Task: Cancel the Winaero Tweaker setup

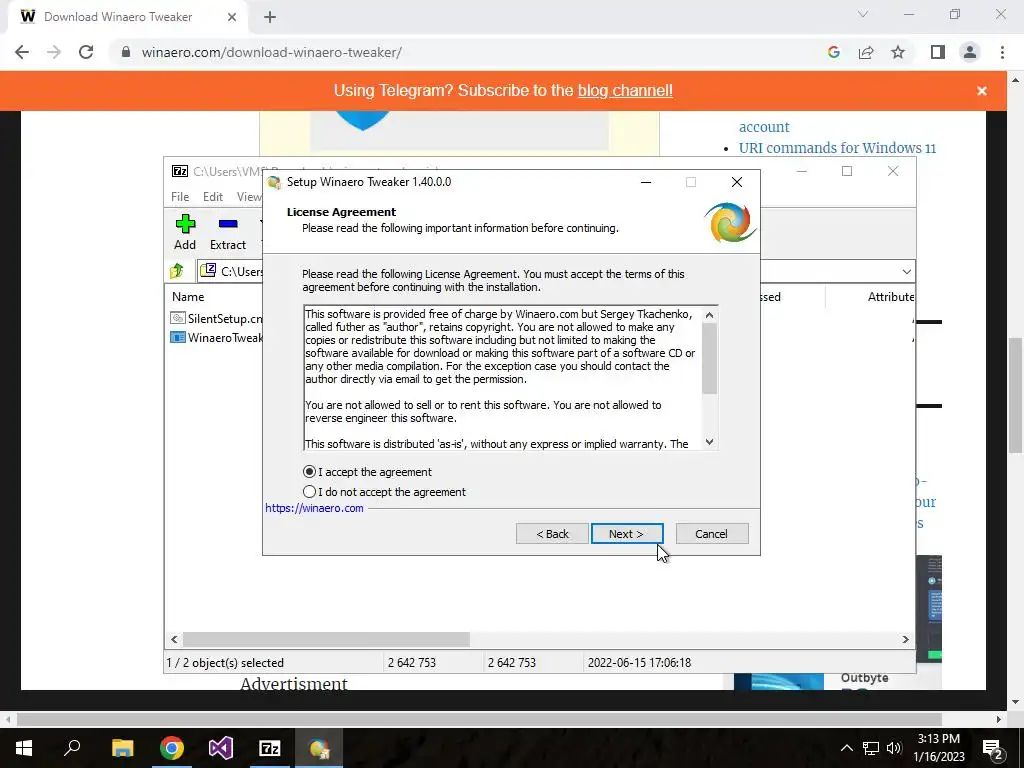Action: pyautogui.click(x=712, y=534)
